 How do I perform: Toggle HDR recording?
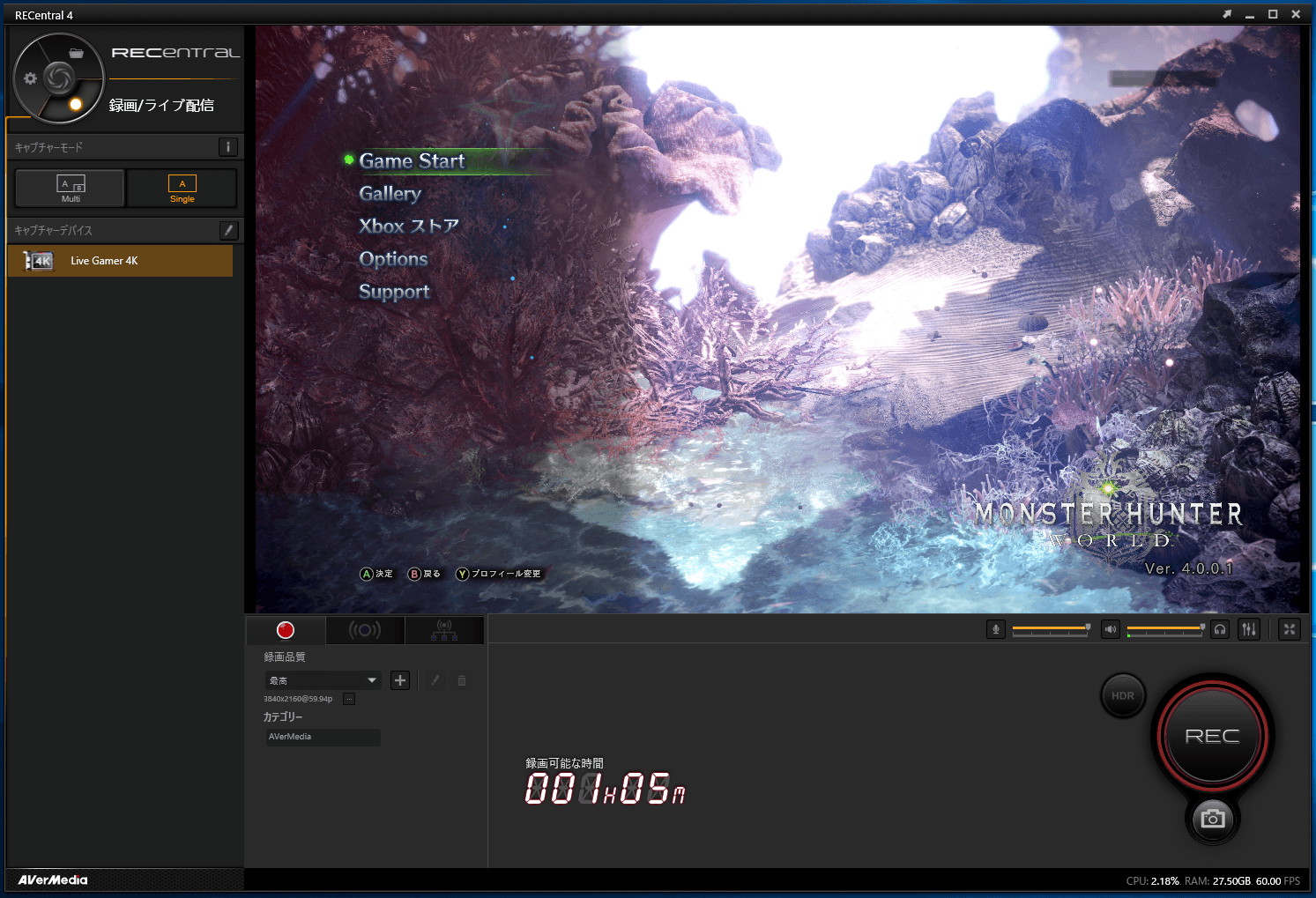click(x=1123, y=695)
